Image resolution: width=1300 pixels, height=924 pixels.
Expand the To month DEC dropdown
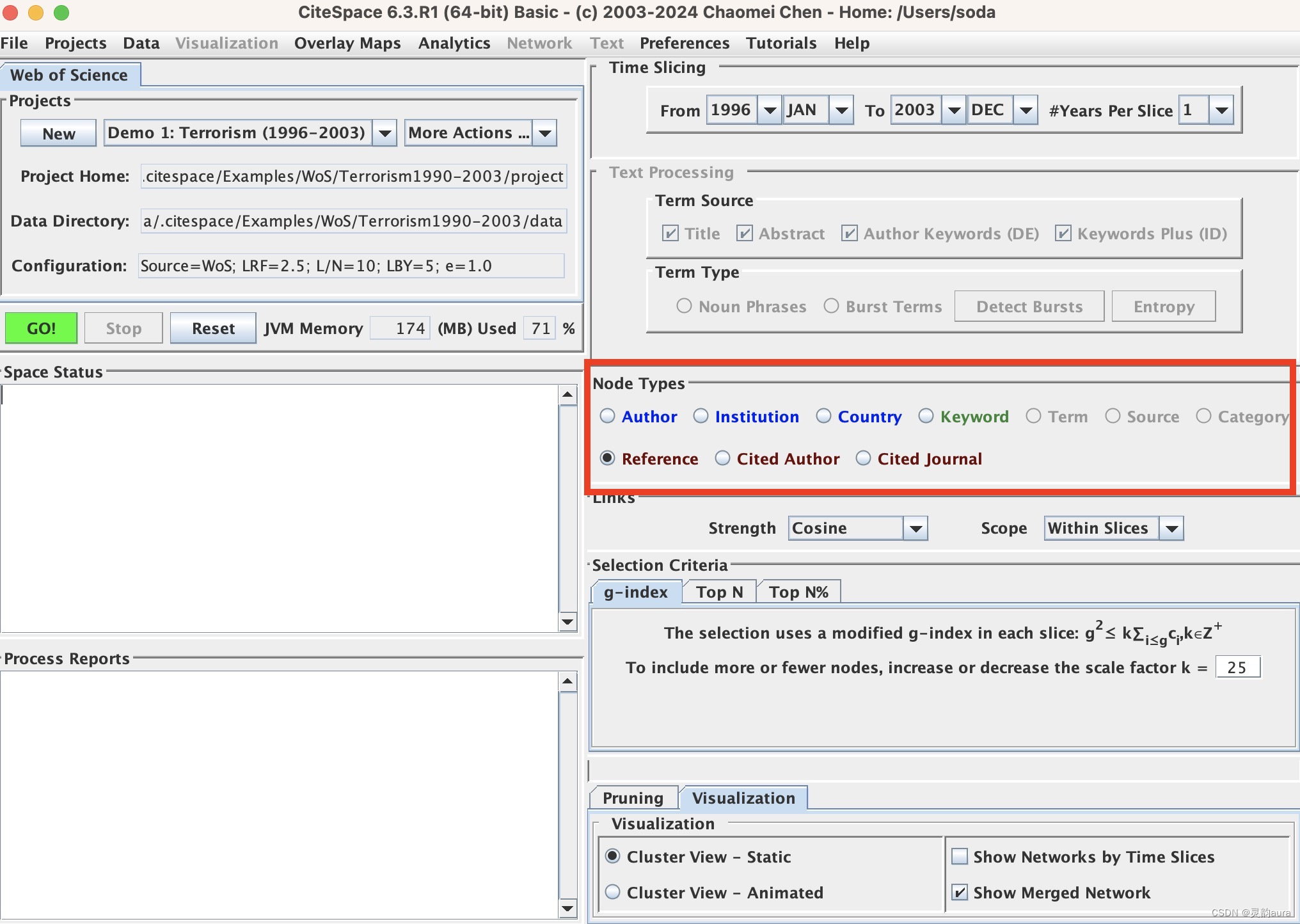(1026, 110)
